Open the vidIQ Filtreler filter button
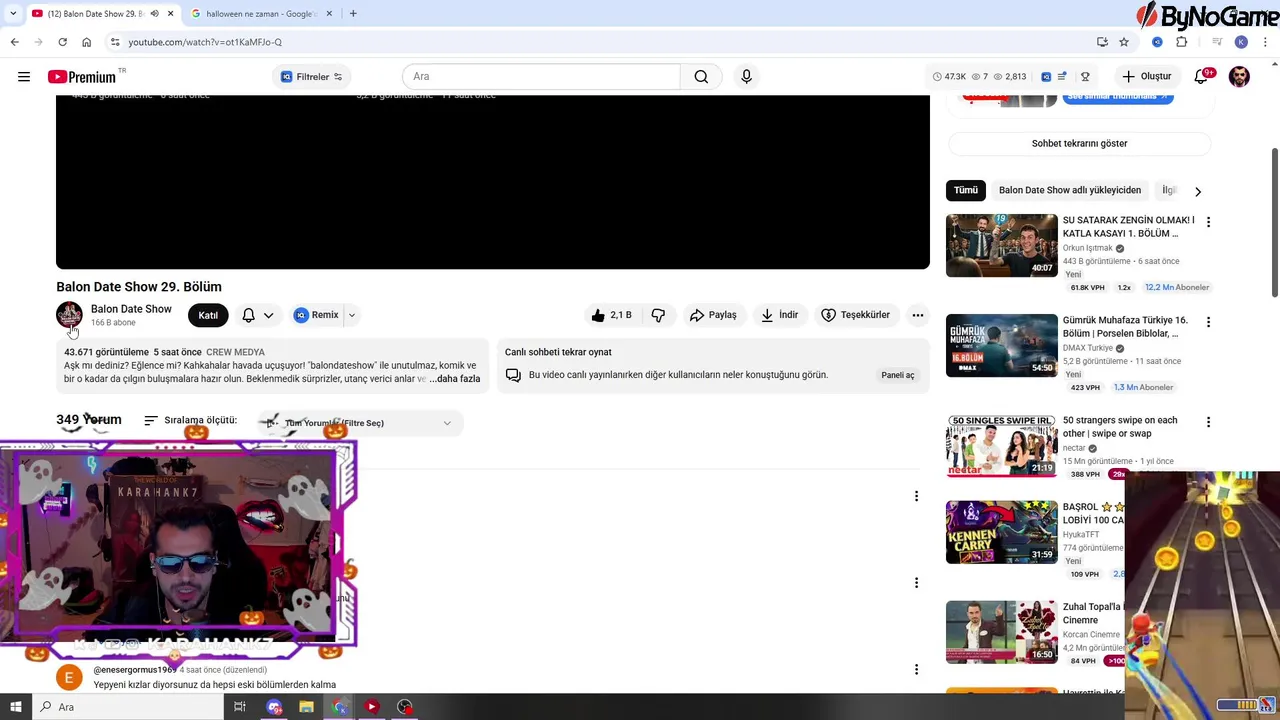This screenshot has height=720, width=1280. coord(311,77)
